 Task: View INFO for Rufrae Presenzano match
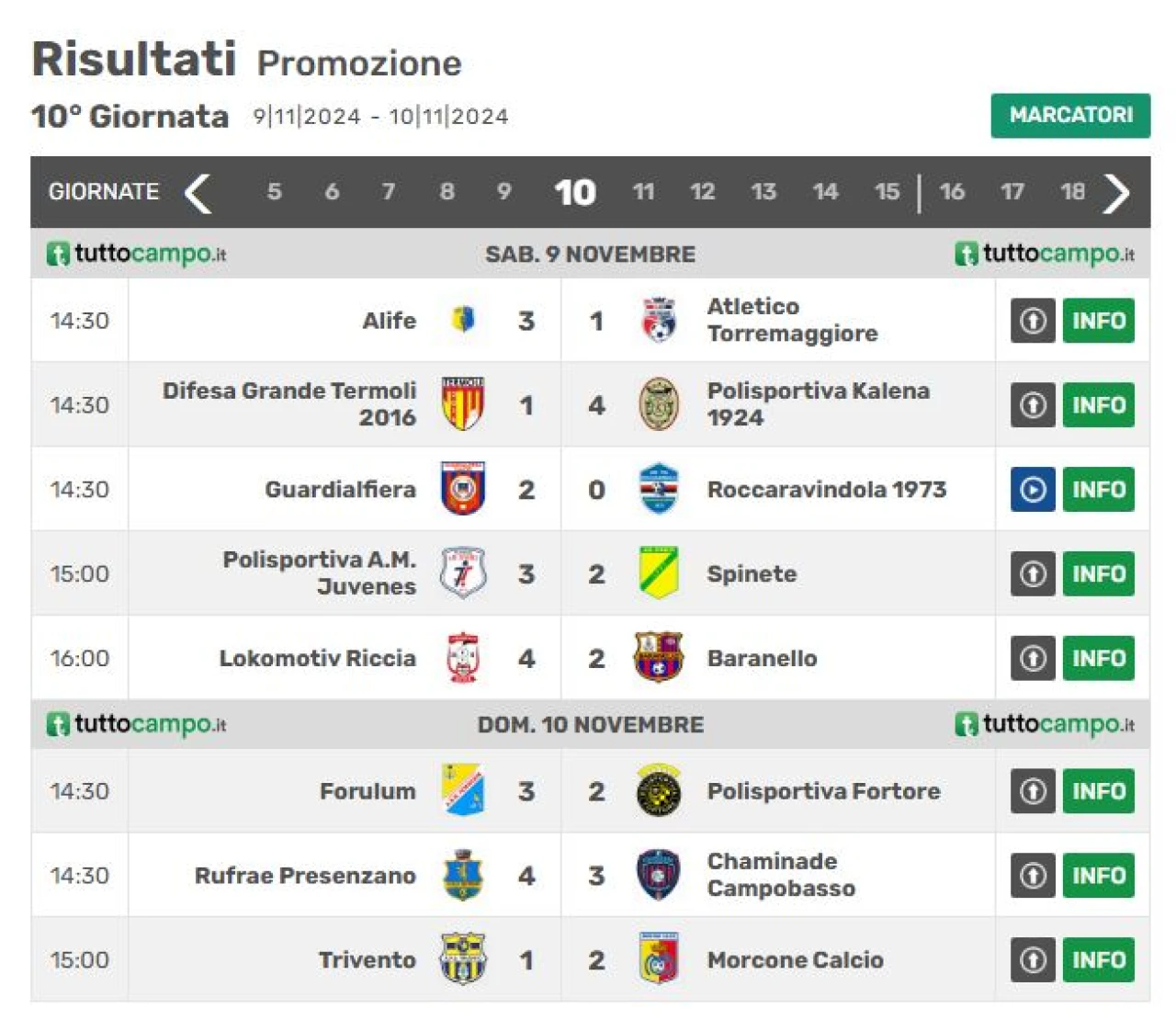(x=1098, y=875)
